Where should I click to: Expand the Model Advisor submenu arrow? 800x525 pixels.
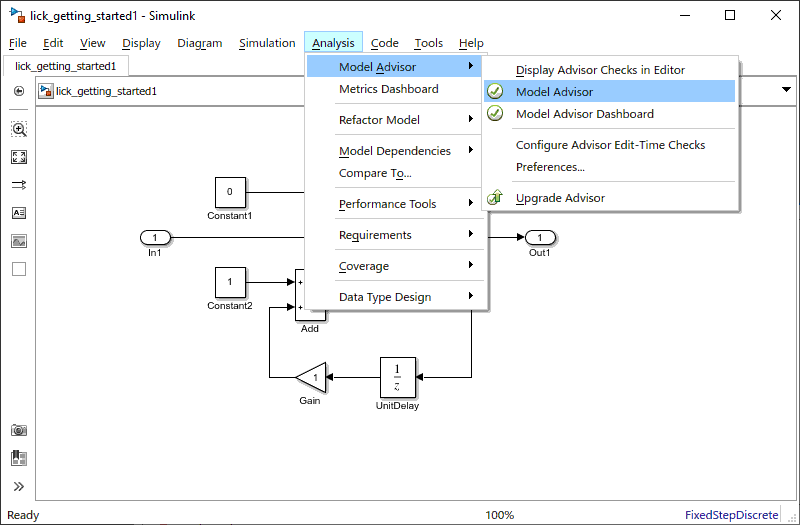point(470,66)
